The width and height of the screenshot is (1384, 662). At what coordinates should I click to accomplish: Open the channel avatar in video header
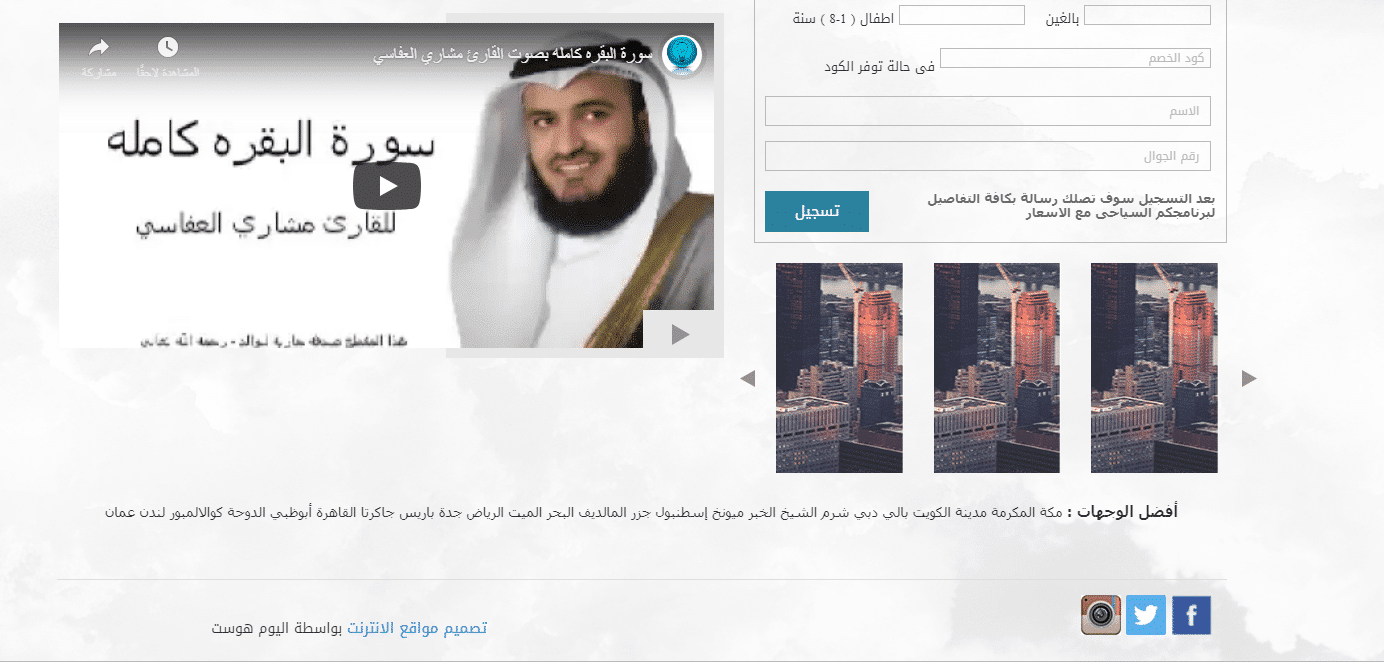682,54
